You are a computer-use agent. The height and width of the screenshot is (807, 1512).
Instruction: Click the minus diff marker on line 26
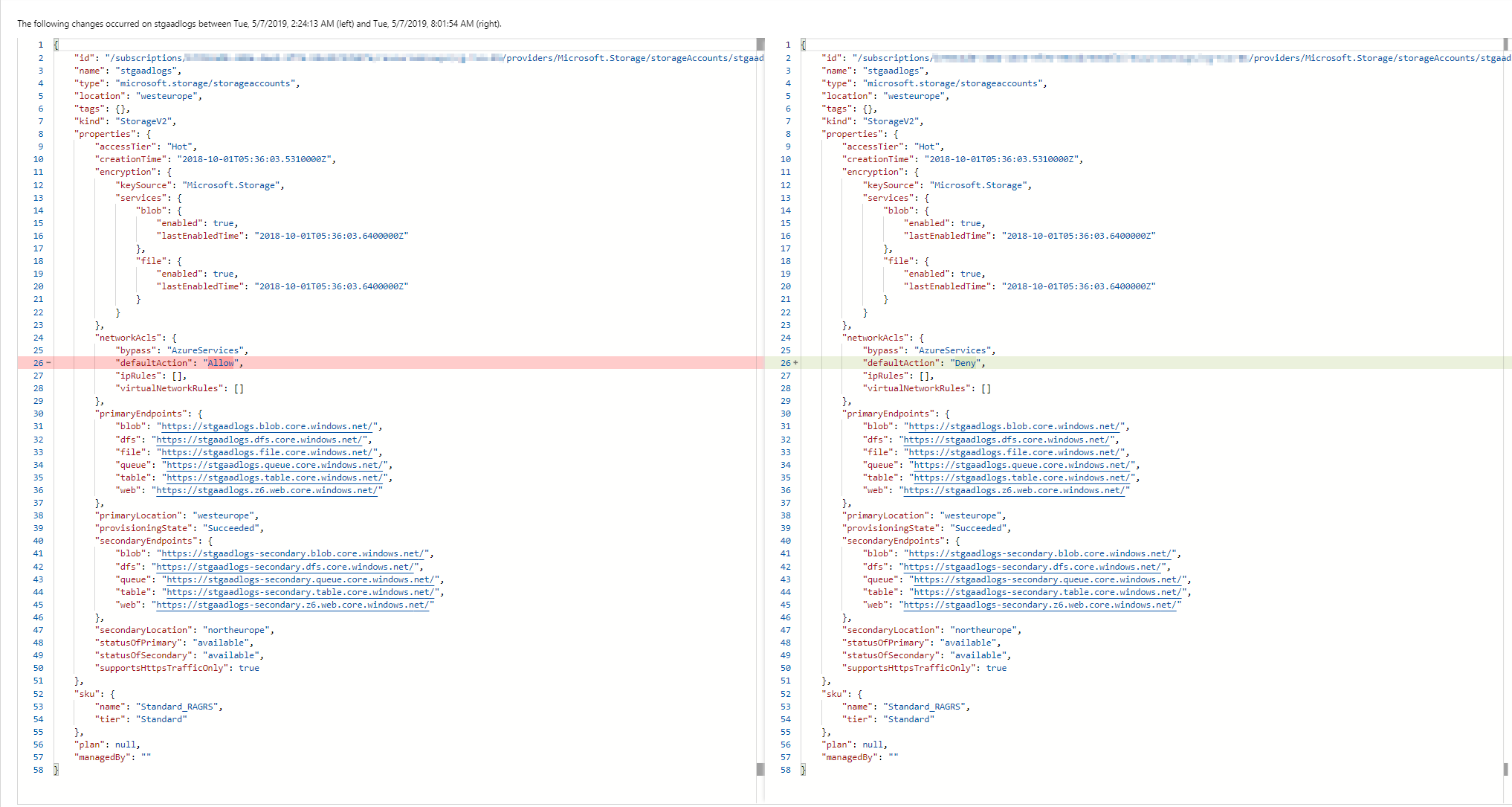pyautogui.click(x=49, y=363)
